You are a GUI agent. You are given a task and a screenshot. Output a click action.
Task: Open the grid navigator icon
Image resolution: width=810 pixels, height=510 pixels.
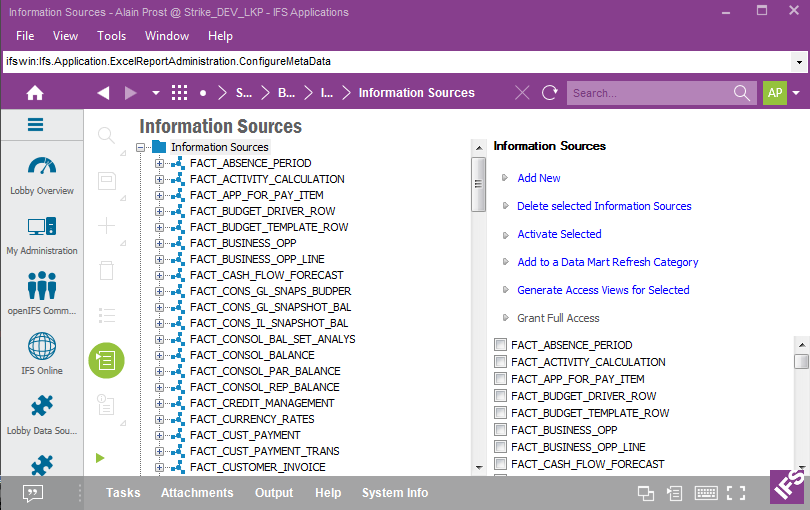pyautogui.click(x=180, y=93)
